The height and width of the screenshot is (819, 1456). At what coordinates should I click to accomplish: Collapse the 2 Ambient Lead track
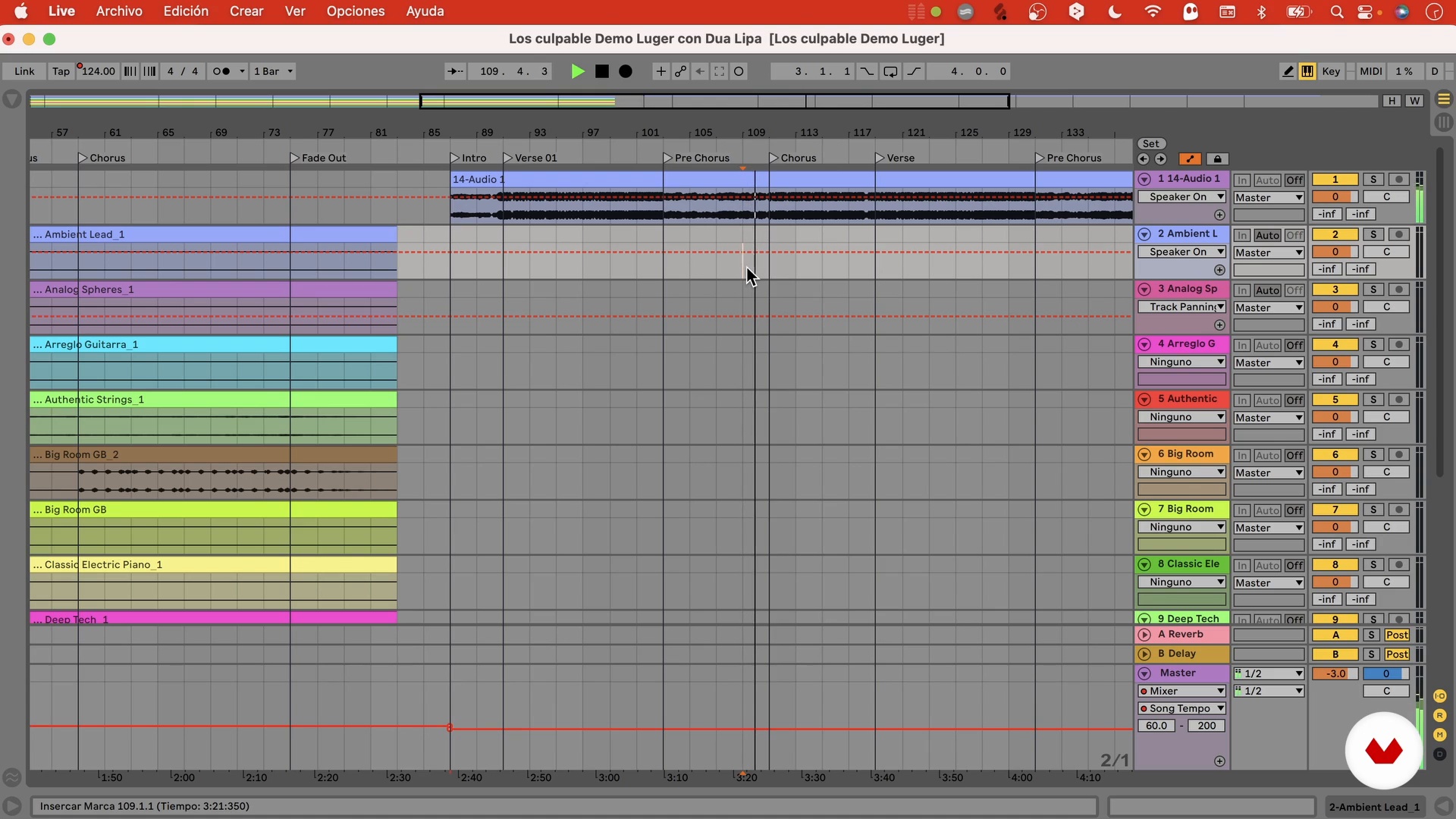[1144, 234]
